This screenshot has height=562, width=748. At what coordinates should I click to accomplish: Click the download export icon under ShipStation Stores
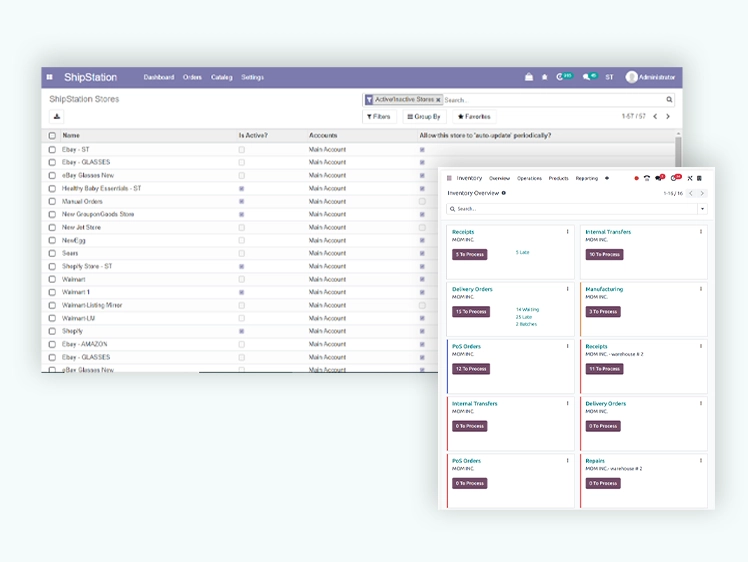[x=57, y=116]
